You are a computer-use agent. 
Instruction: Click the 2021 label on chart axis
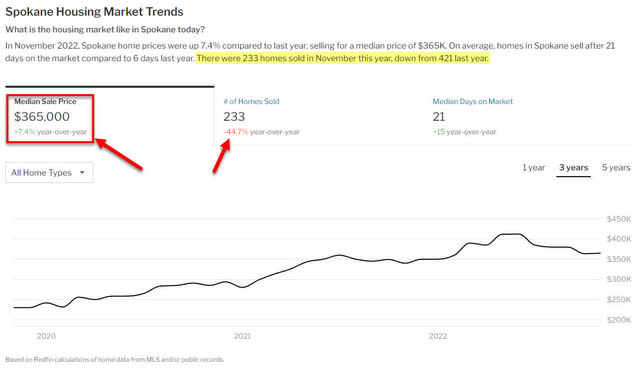click(242, 336)
